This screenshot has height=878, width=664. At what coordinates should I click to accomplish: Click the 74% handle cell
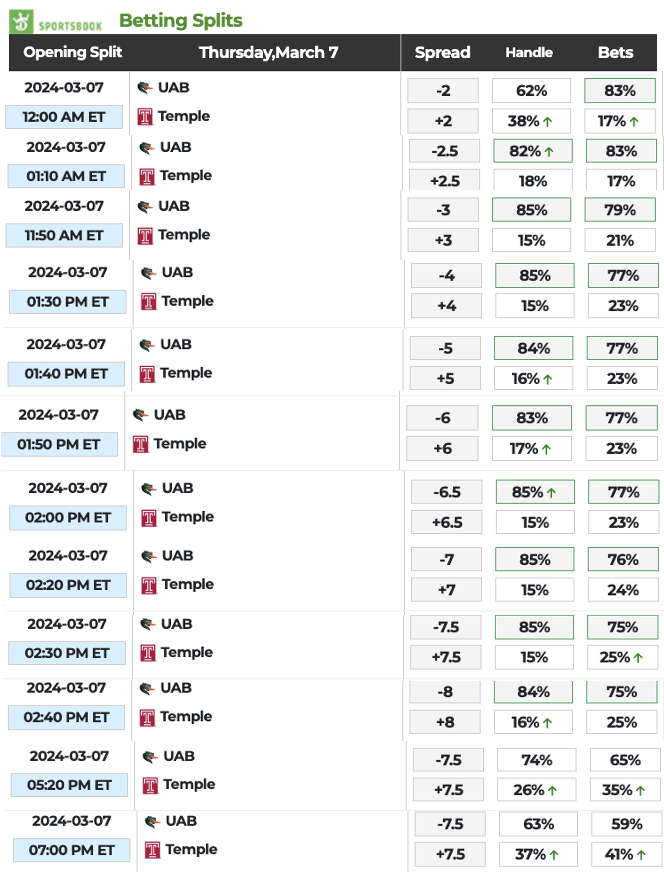pyautogui.click(x=536, y=760)
